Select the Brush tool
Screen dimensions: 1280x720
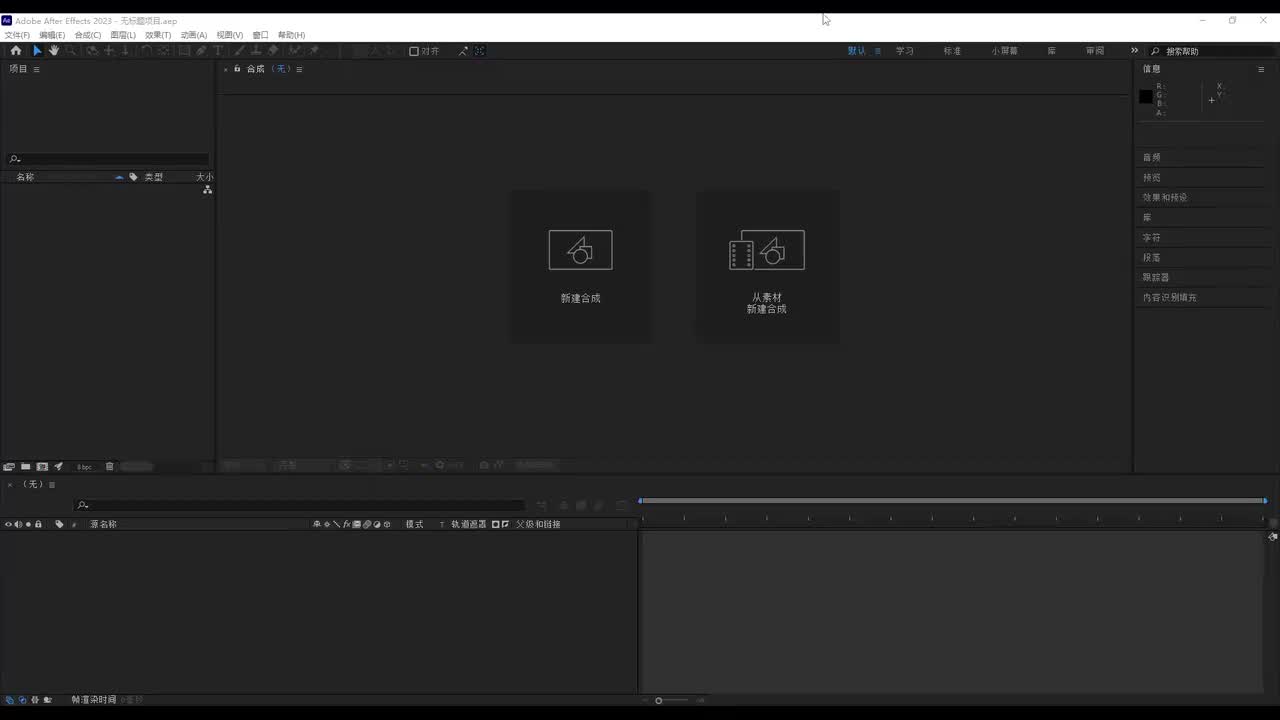click(x=240, y=51)
